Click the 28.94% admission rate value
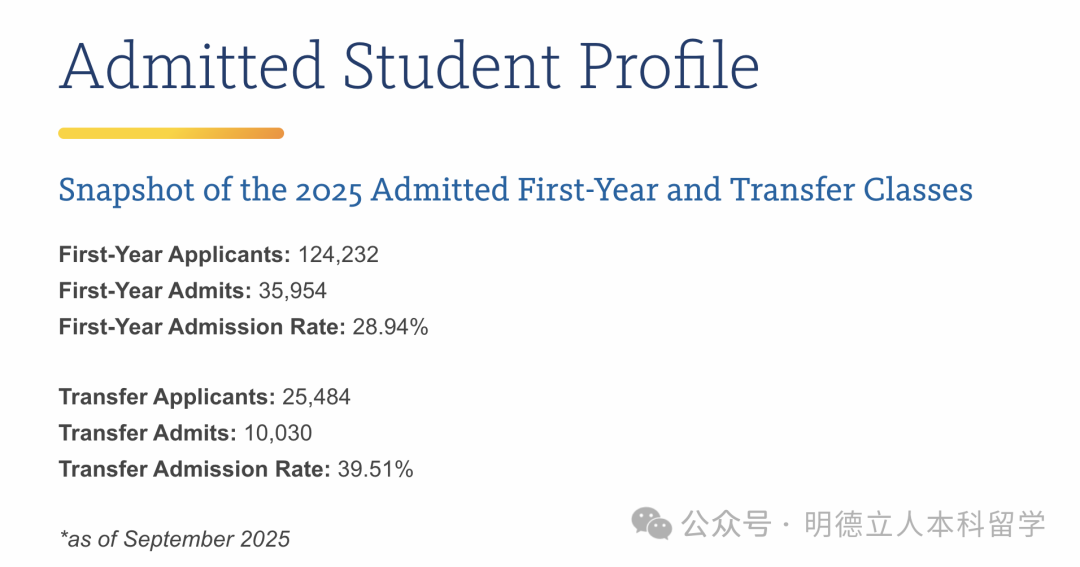This screenshot has width=1080, height=567. (390, 326)
